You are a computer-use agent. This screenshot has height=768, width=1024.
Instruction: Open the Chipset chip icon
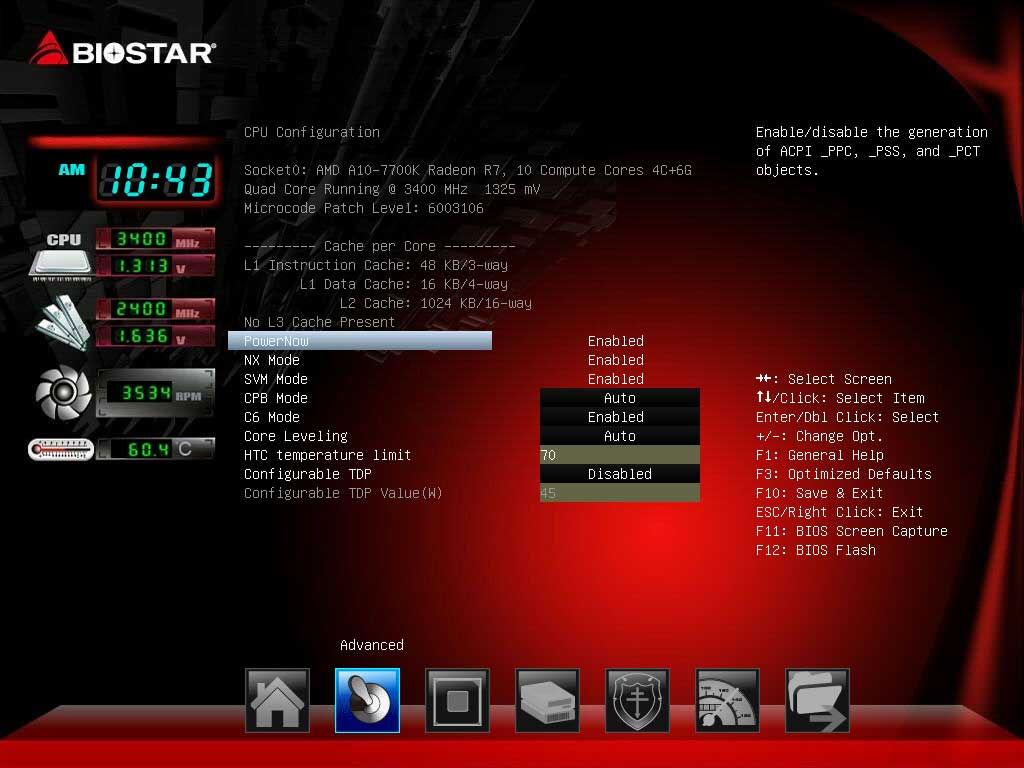(x=457, y=701)
